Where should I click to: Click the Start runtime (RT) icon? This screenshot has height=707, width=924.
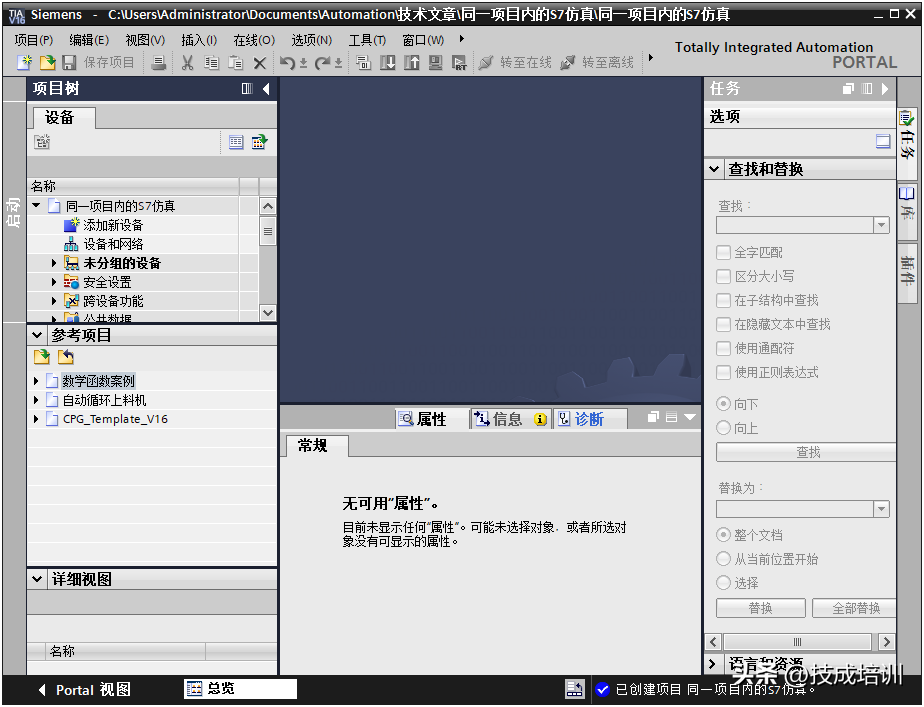tap(458, 62)
